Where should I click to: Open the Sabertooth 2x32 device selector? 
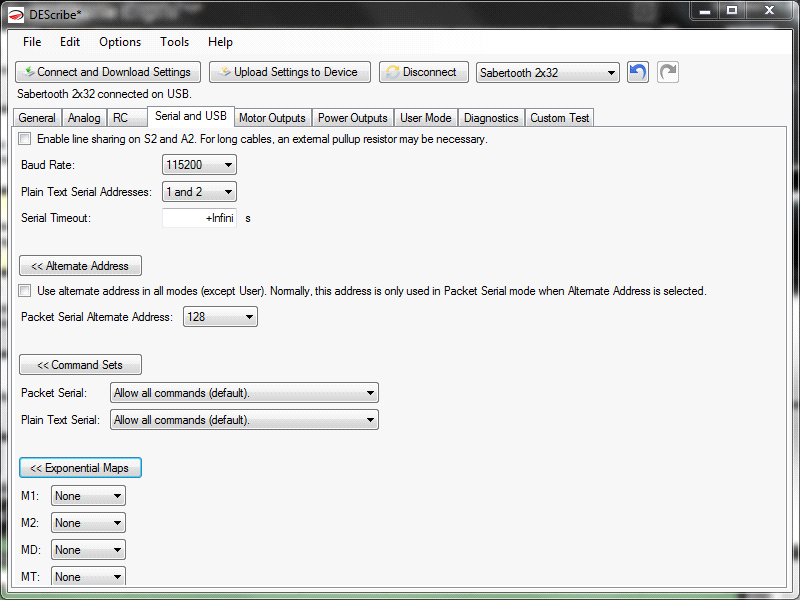[547, 72]
